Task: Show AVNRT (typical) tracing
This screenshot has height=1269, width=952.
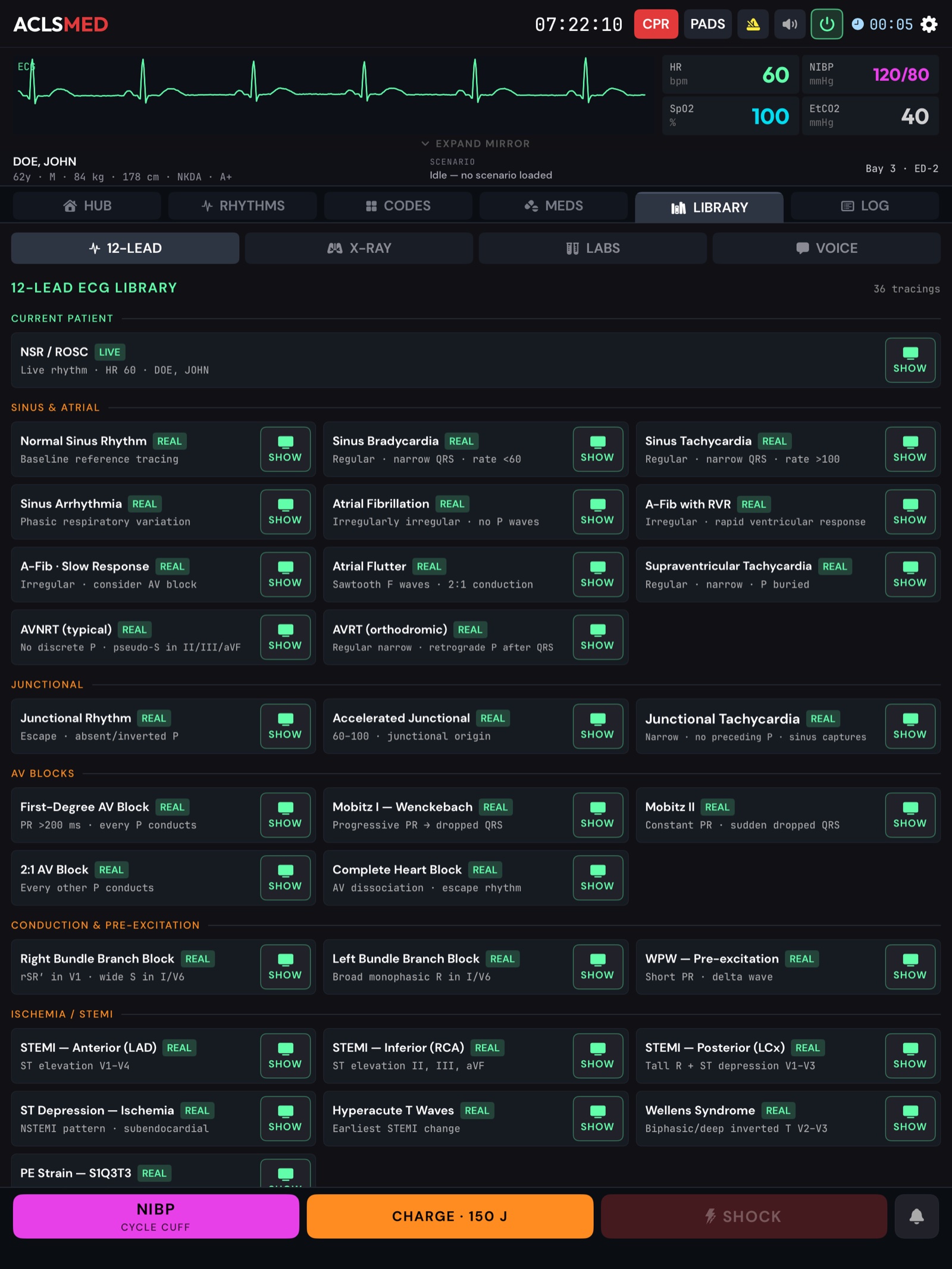Action: point(285,637)
